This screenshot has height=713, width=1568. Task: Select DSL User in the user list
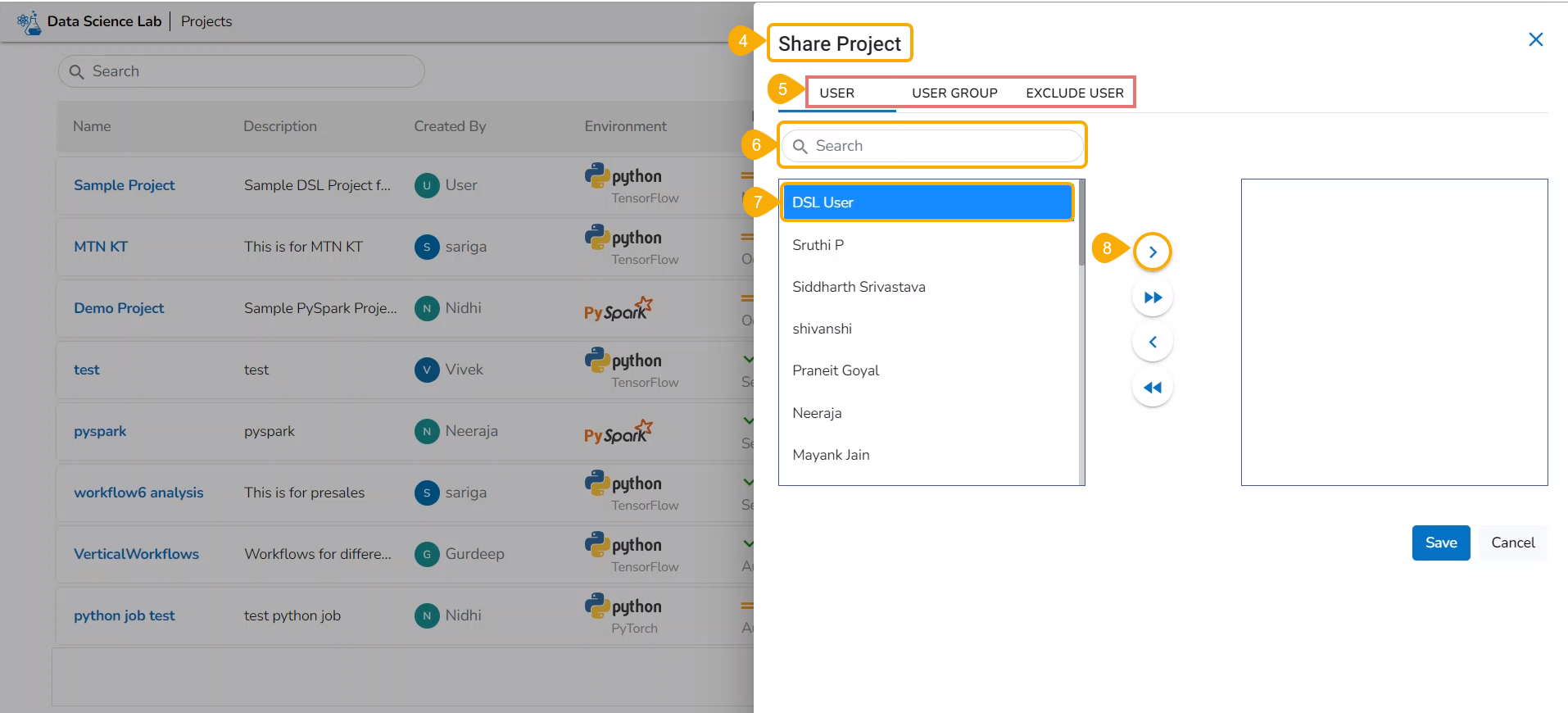(927, 202)
